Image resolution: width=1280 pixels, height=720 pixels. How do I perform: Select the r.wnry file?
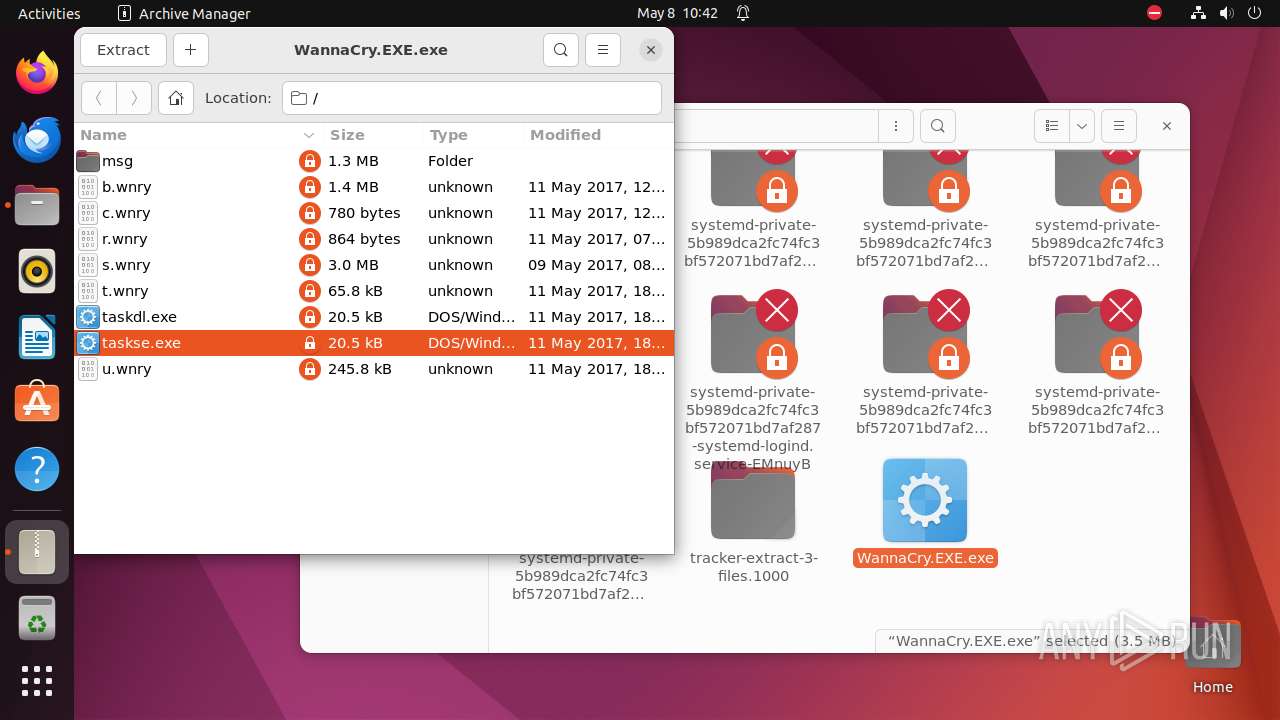click(374, 239)
